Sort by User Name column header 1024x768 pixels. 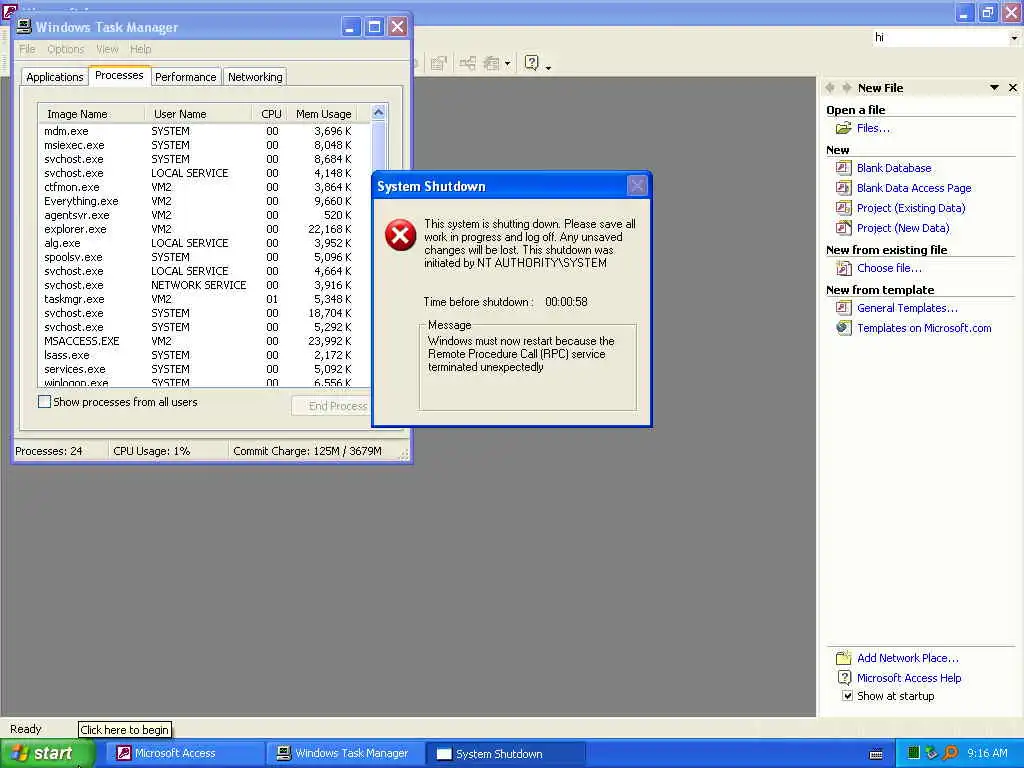point(199,114)
